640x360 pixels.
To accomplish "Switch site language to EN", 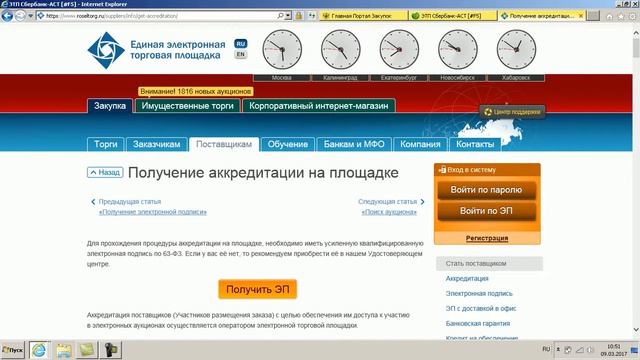I will coord(241,54).
